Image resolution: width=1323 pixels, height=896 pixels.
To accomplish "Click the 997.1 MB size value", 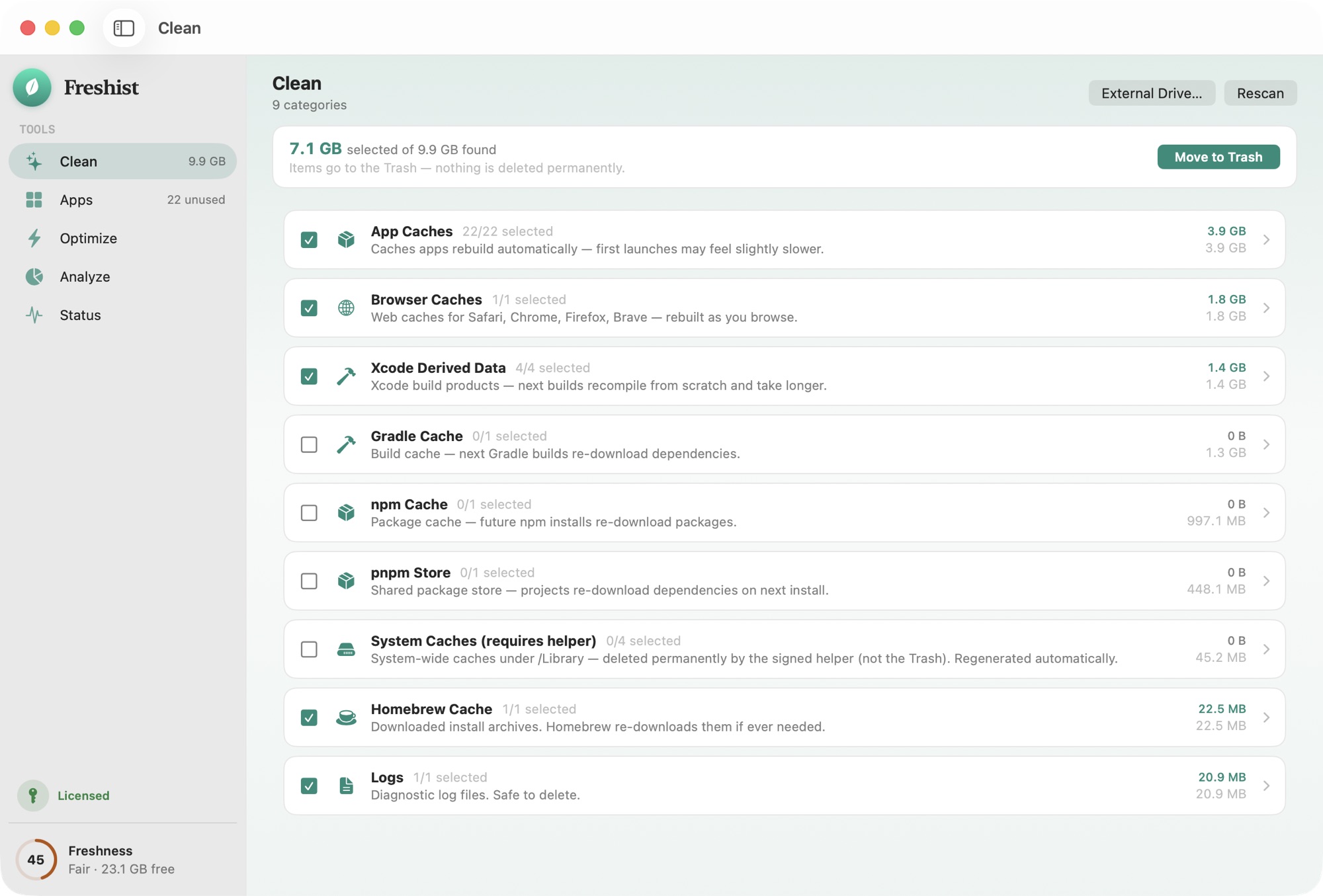I will [1216, 521].
